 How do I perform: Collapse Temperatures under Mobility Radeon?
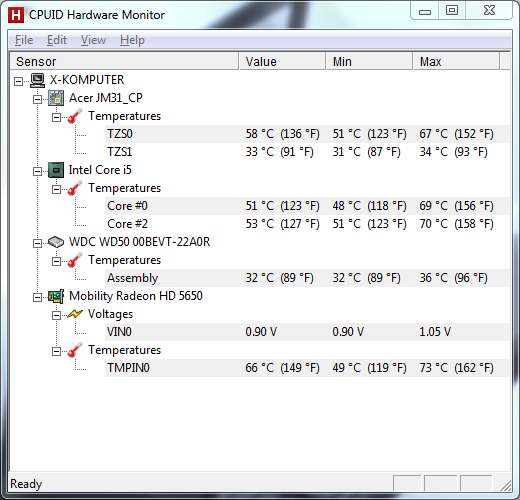click(56, 351)
